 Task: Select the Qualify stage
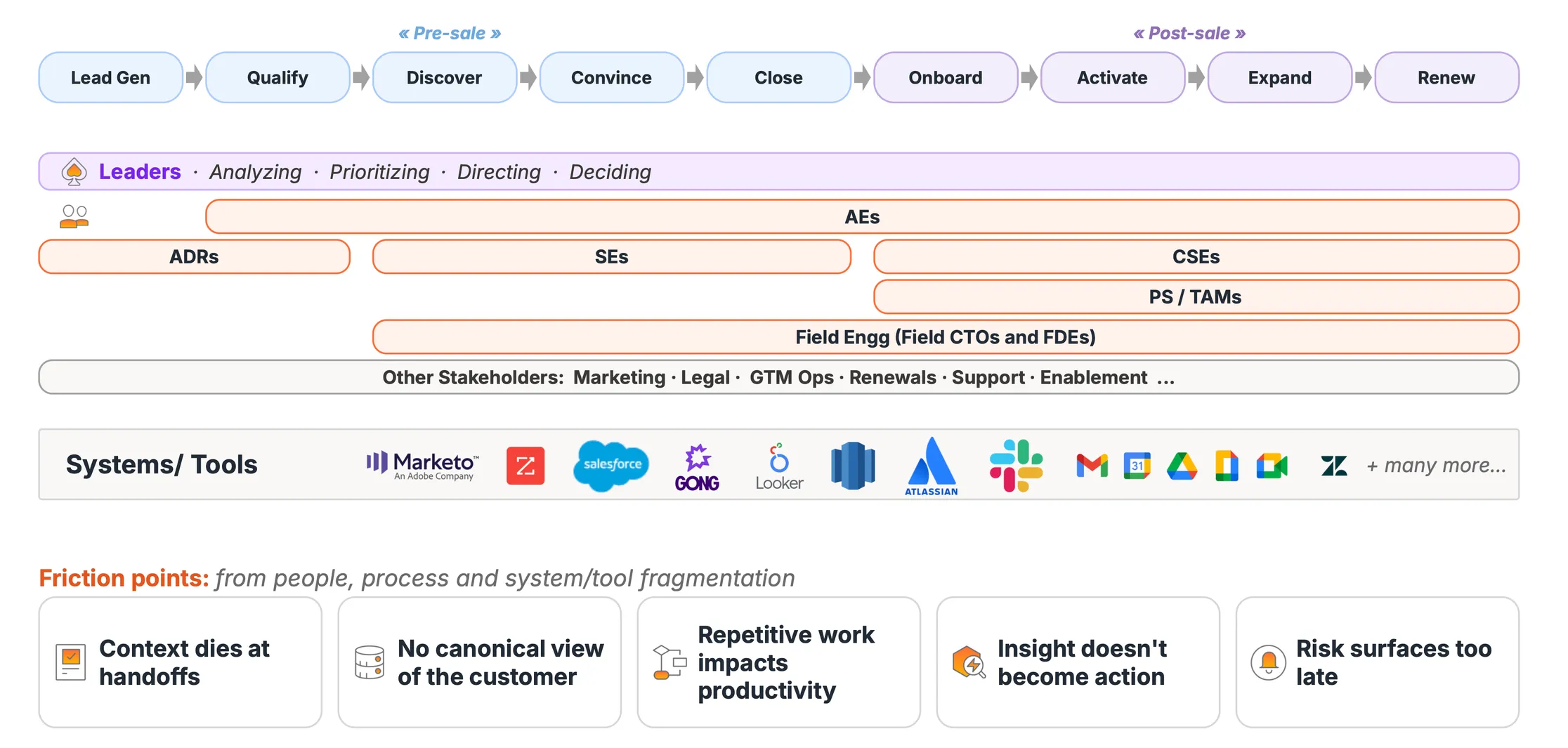coord(278,77)
